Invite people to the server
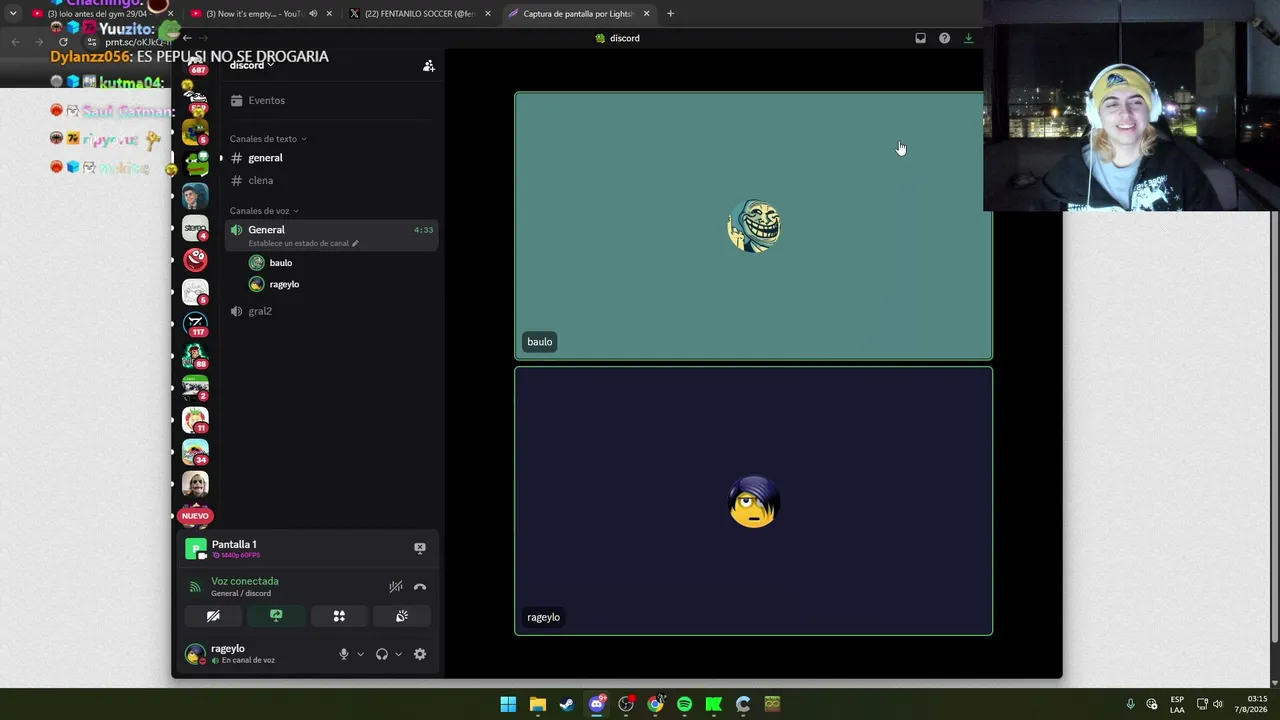 coord(429,66)
